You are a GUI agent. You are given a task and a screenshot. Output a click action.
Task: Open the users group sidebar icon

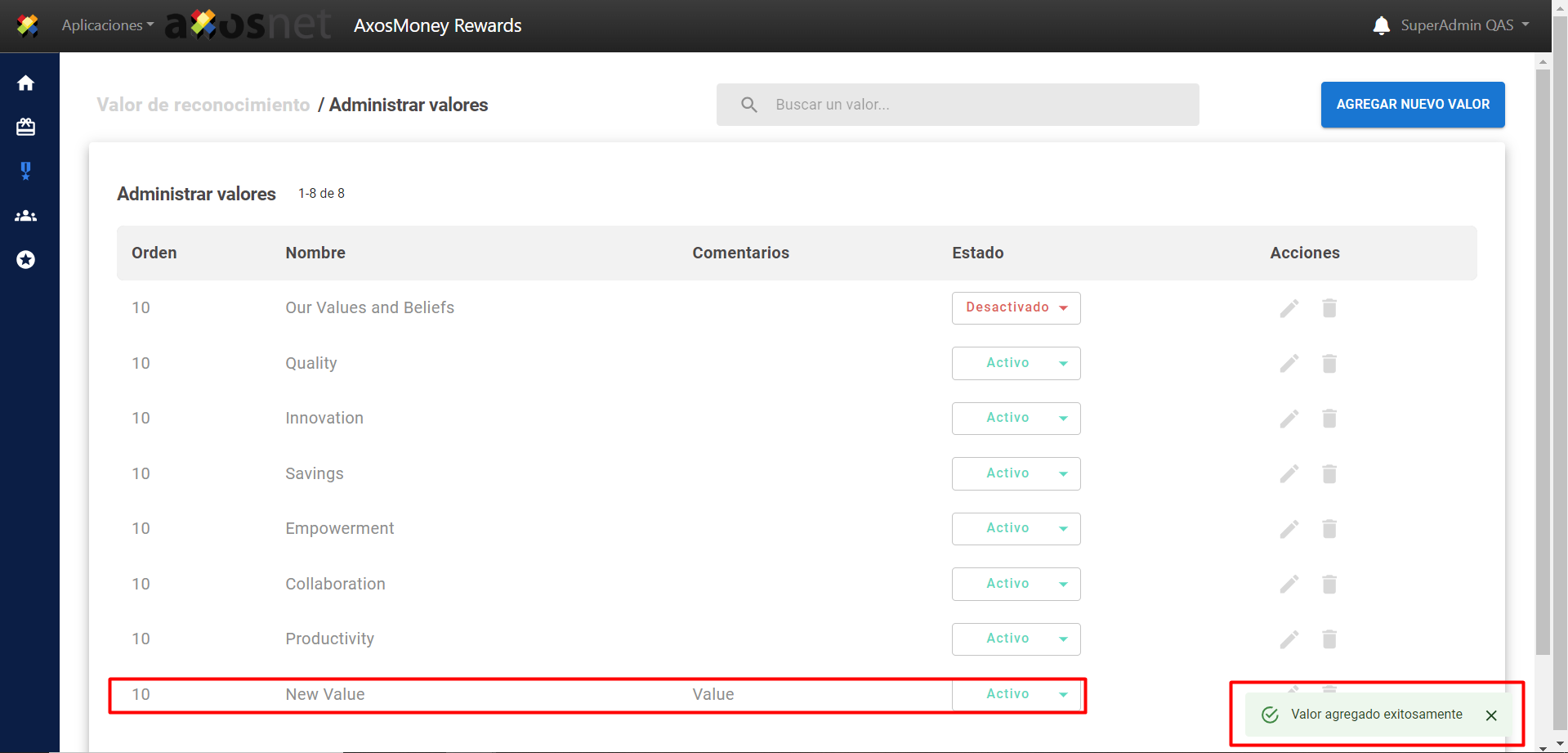(26, 216)
